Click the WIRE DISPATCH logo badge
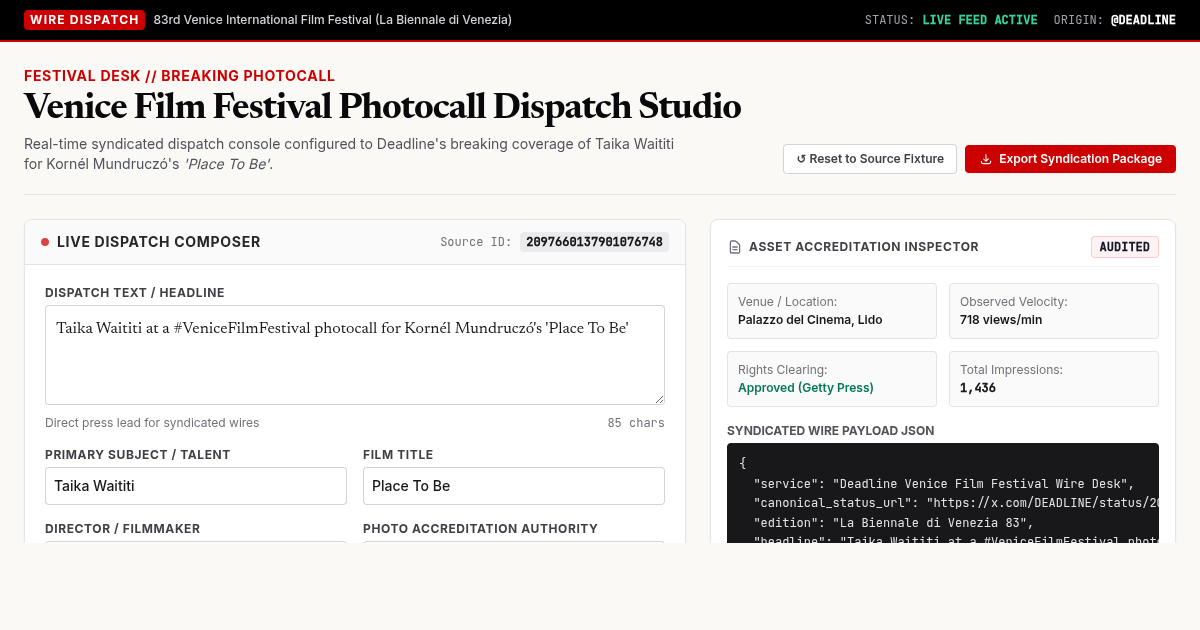This screenshot has height=630, width=1200. click(85, 20)
